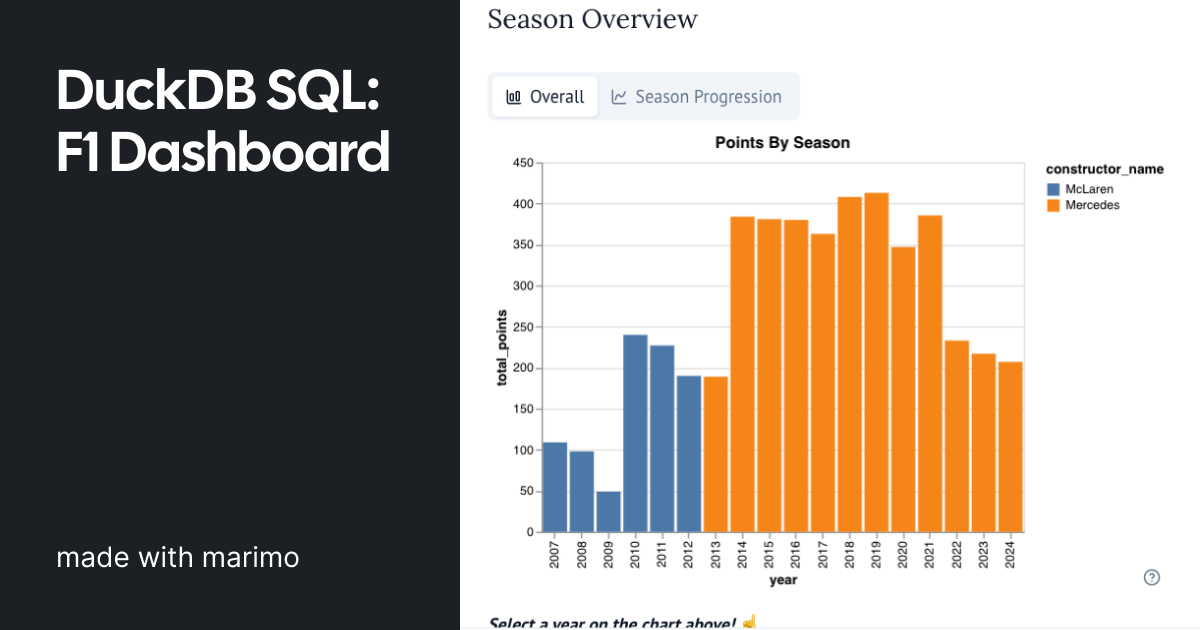Image resolution: width=1200 pixels, height=630 pixels.
Task: Click the line chart icon on Season Progression
Action: tap(619, 97)
